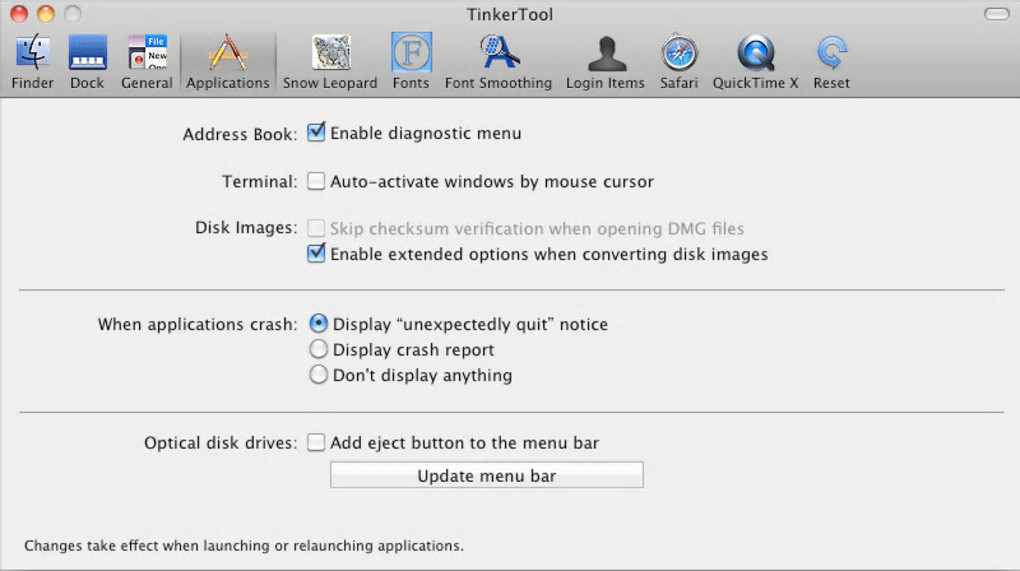Select the Applications toolbar icon
The width and height of the screenshot is (1020, 571).
228,62
